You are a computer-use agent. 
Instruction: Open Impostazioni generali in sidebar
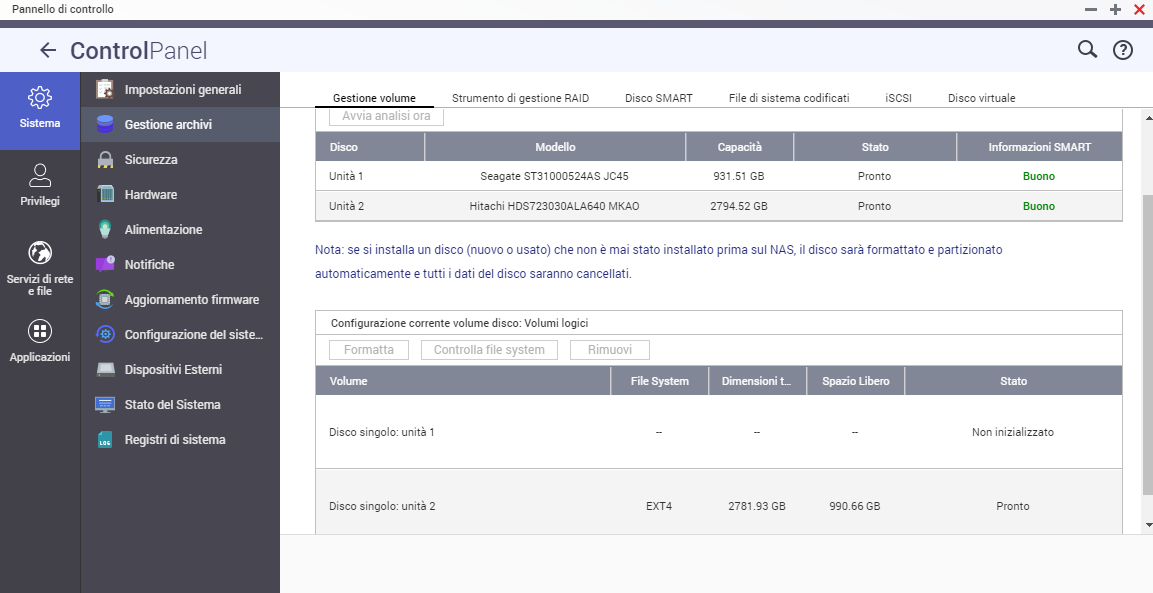(182, 90)
